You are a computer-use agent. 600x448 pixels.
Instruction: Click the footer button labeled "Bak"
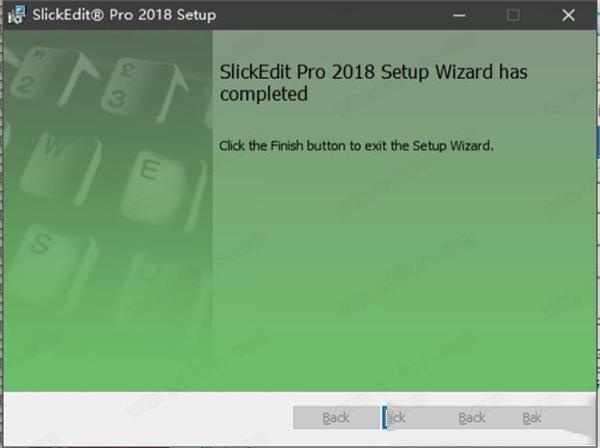click(532, 417)
